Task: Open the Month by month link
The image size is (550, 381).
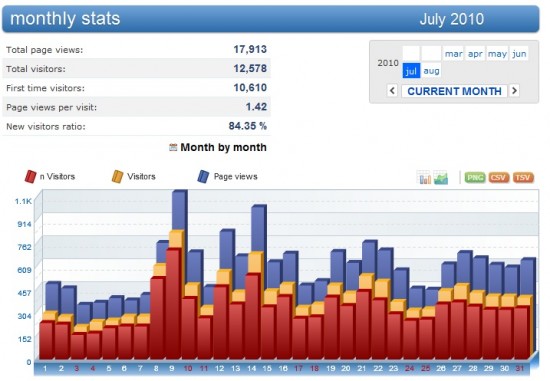Action: coord(223,147)
